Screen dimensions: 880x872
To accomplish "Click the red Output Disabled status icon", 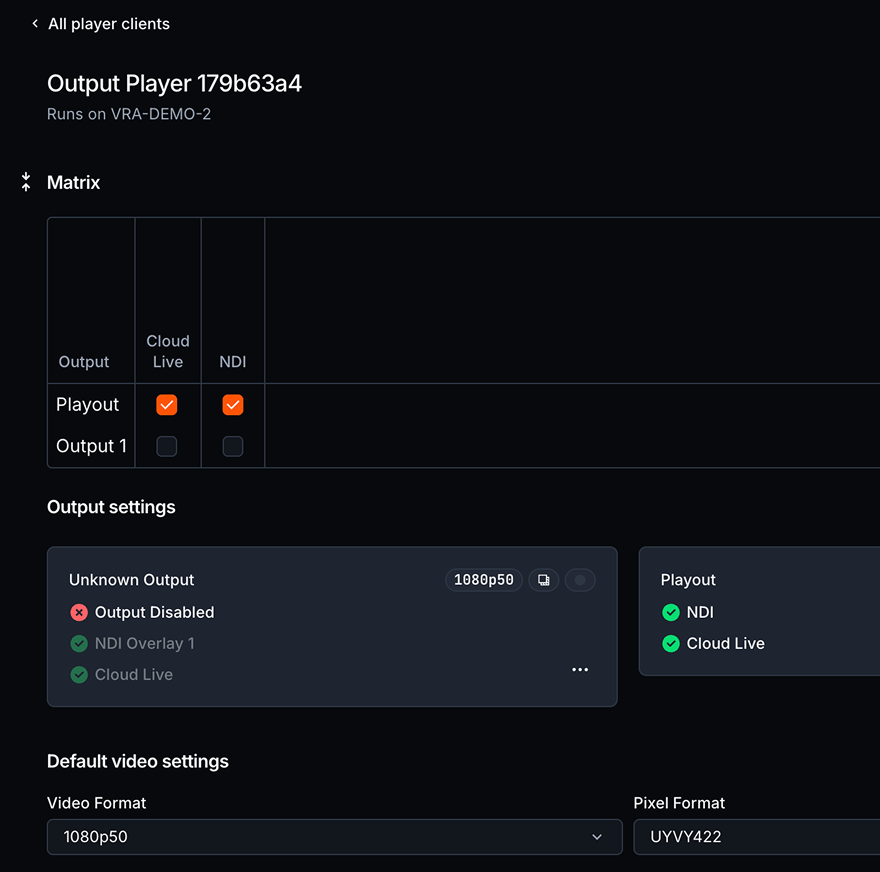I will coord(79,612).
